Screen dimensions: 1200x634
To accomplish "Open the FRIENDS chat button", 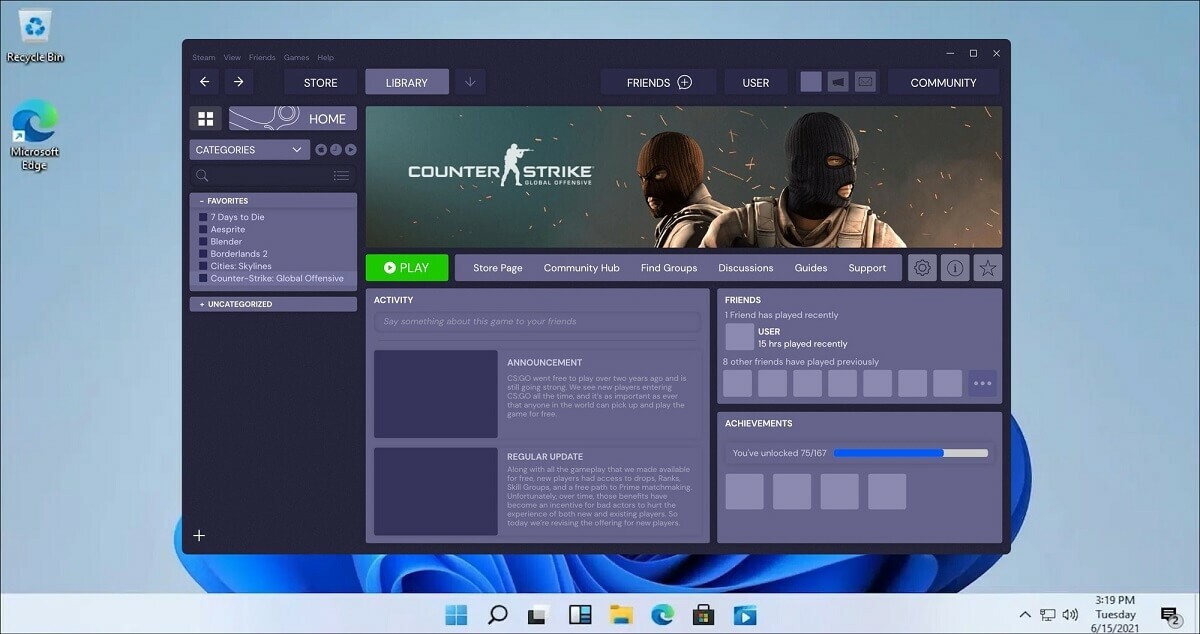I will click(659, 82).
